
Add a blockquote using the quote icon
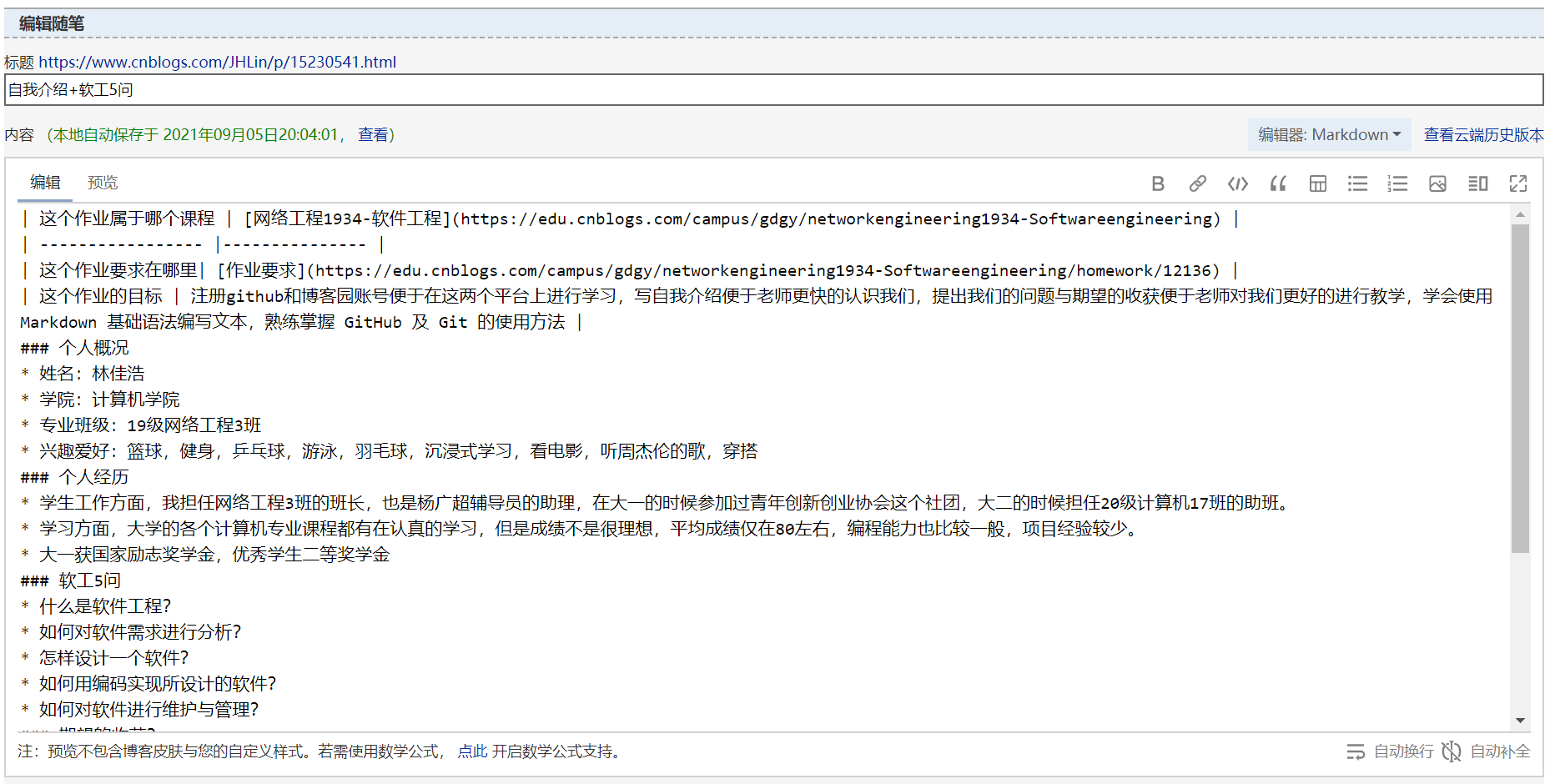(x=1277, y=183)
